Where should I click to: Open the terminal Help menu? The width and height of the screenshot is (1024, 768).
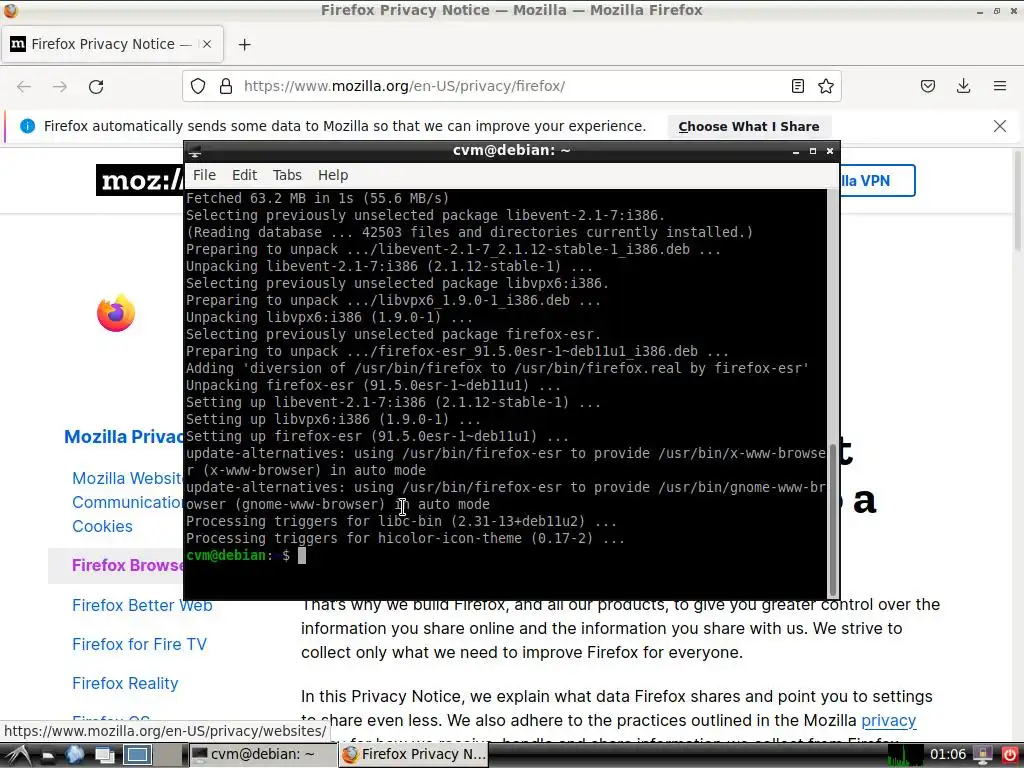tap(333, 175)
